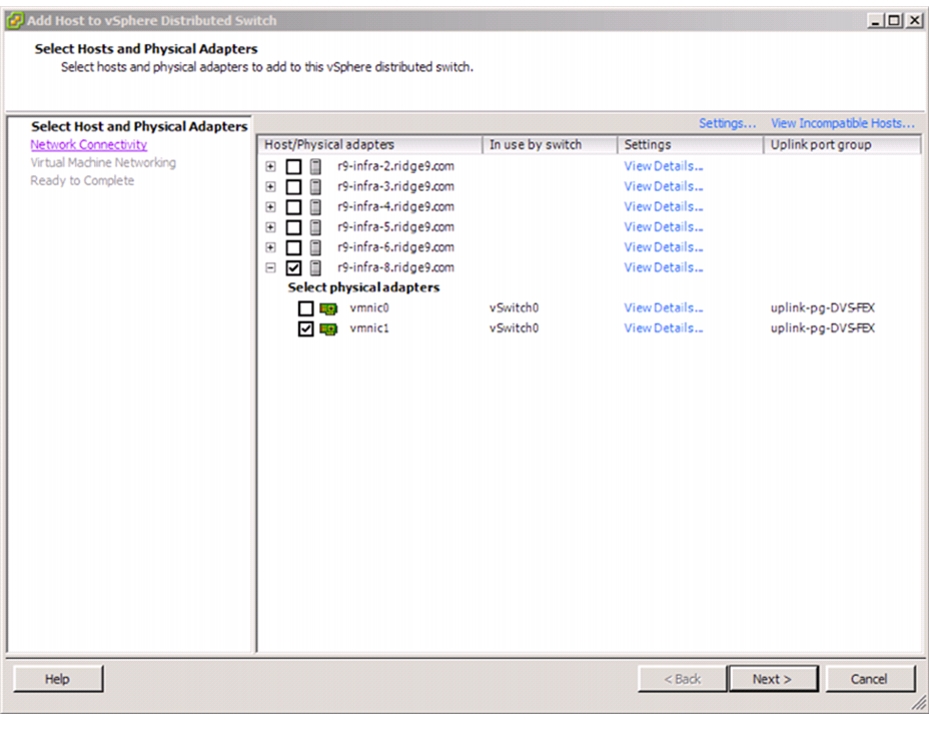Select the vmnic0 adapter name
Image resolution: width=929 pixels, height=749 pixels.
click(369, 308)
